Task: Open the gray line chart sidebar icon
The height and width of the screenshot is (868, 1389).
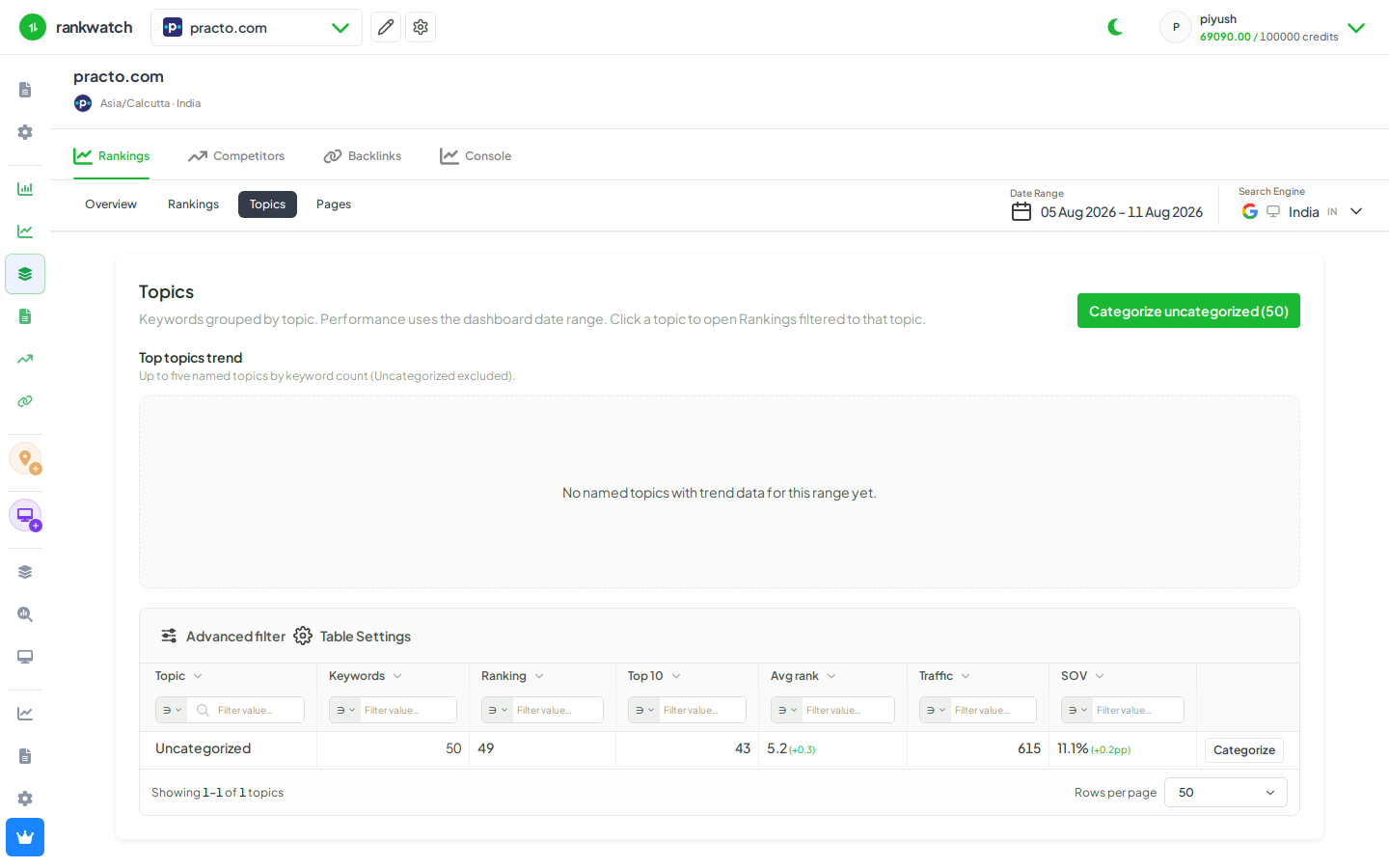Action: (x=25, y=714)
